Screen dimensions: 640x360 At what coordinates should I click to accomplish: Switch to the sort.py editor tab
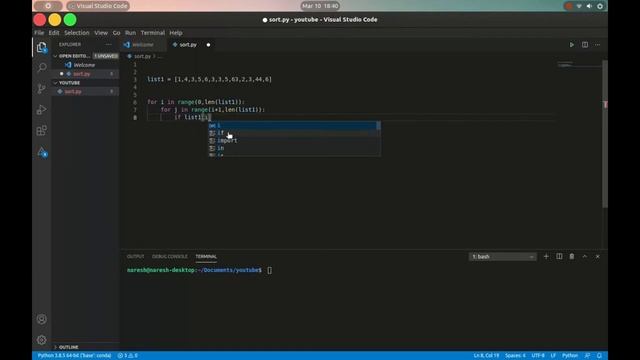(x=188, y=44)
